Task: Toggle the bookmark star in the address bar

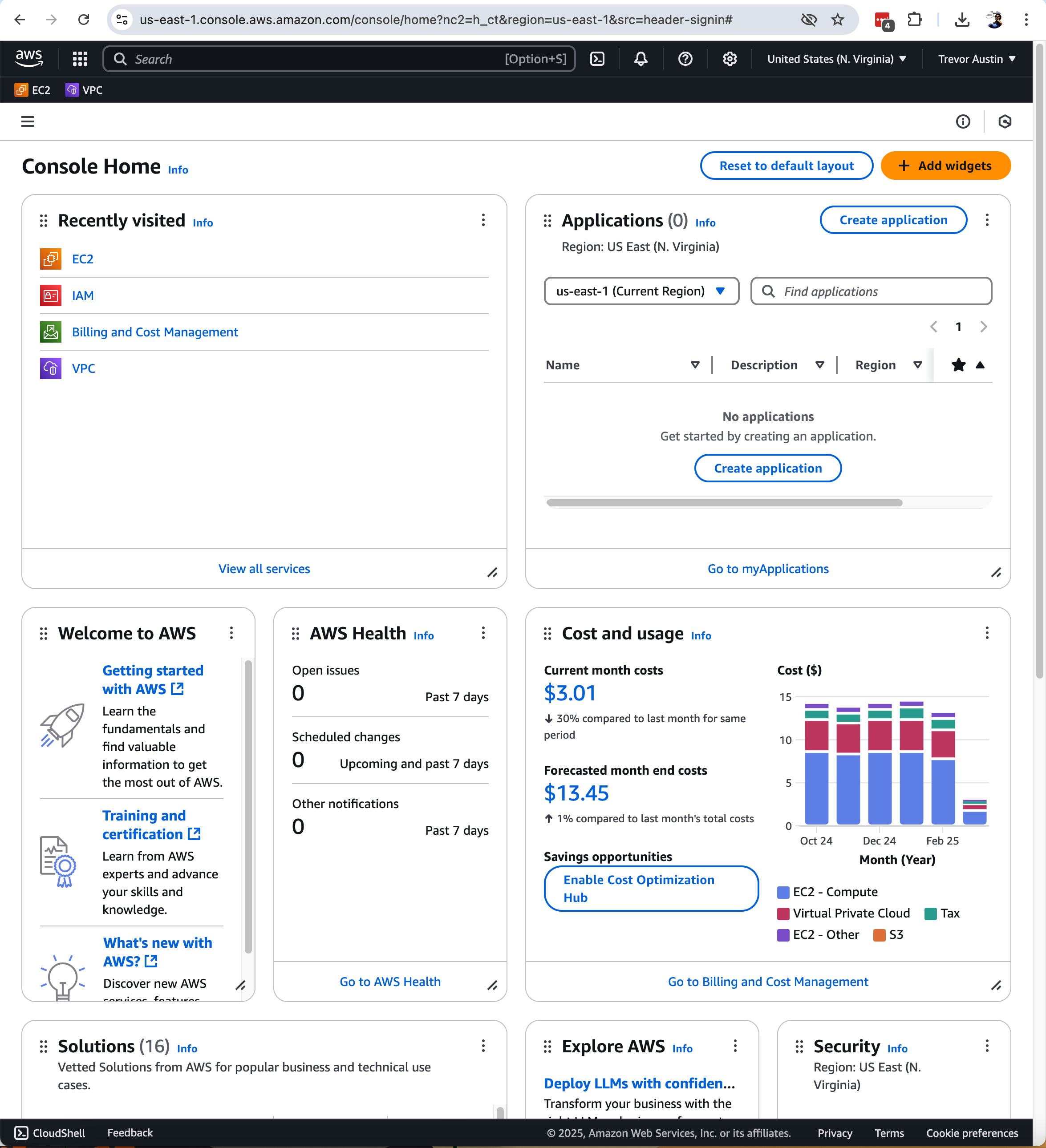Action: 837,20
